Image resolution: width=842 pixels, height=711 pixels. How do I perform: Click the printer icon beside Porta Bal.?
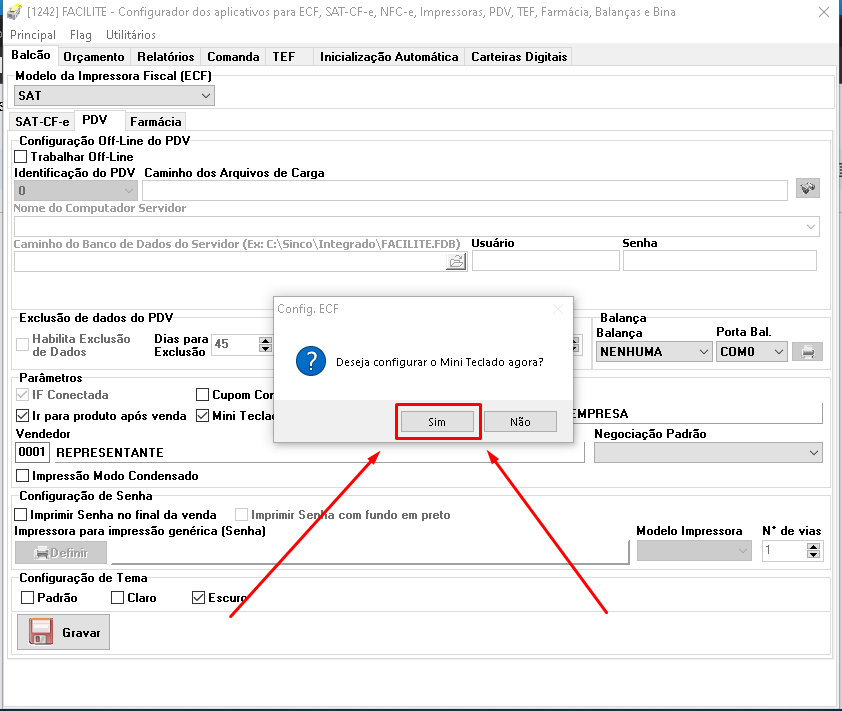coord(808,352)
